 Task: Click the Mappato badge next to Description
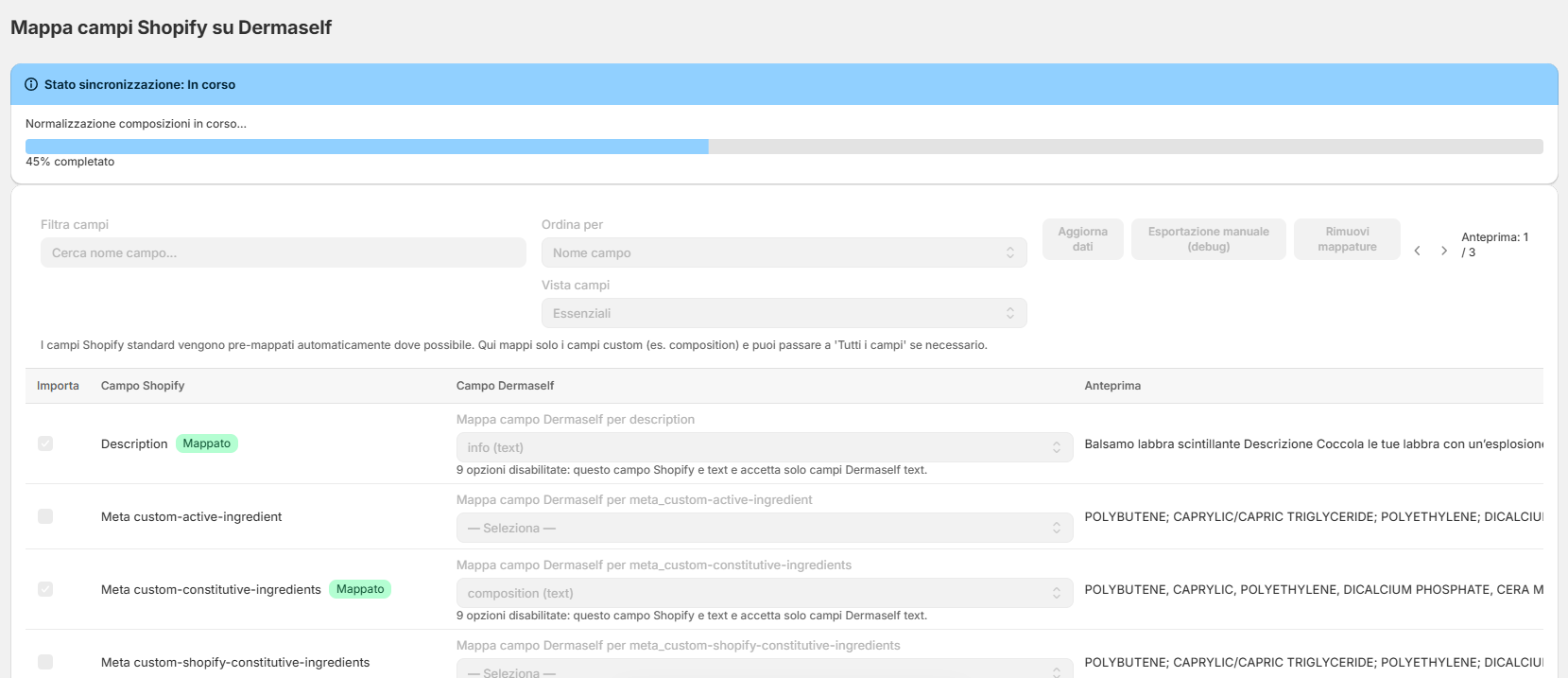207,443
